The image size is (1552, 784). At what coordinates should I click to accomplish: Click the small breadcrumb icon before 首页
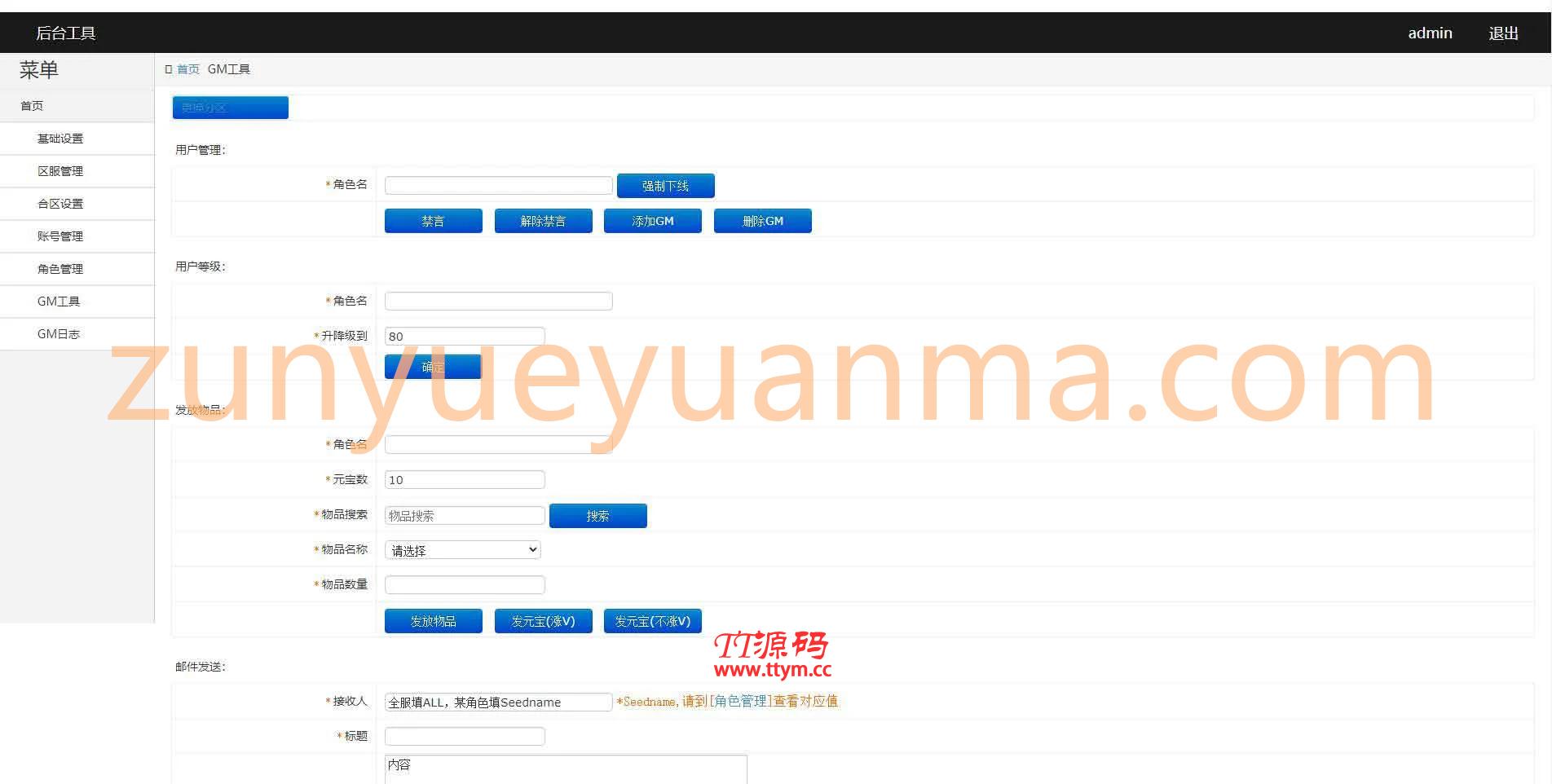(169, 69)
